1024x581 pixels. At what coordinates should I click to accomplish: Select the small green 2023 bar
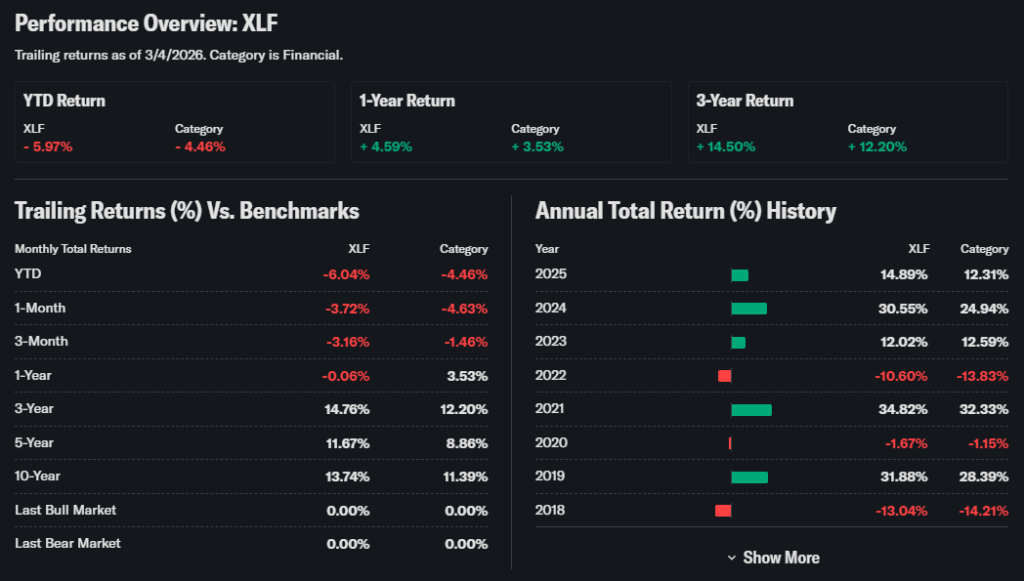[x=738, y=342]
